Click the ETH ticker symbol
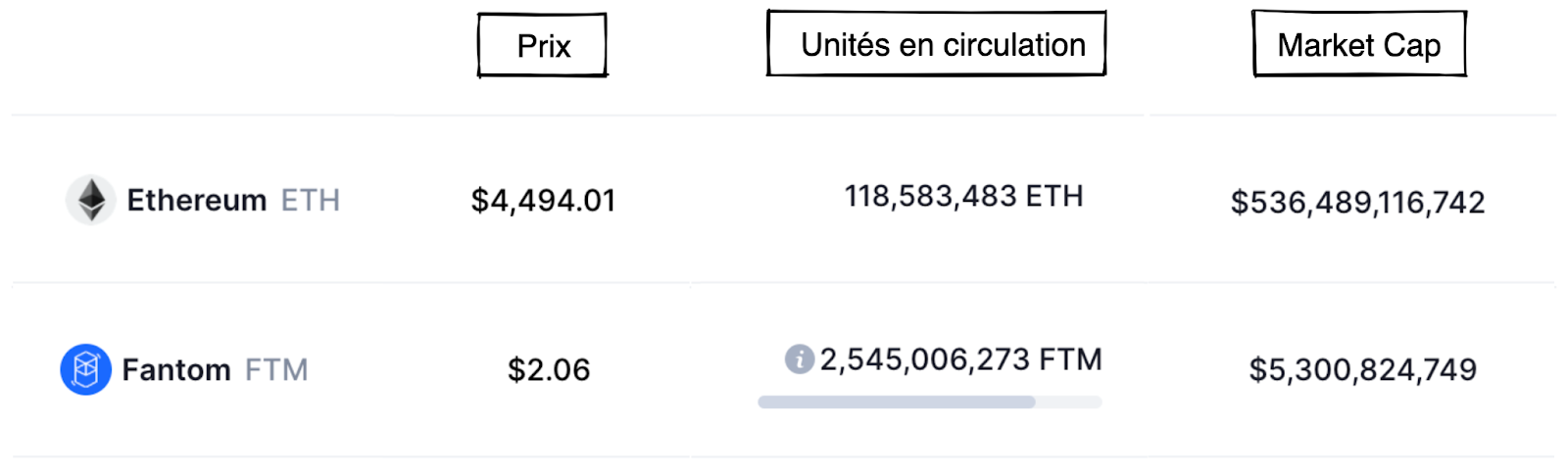 pos(310,200)
